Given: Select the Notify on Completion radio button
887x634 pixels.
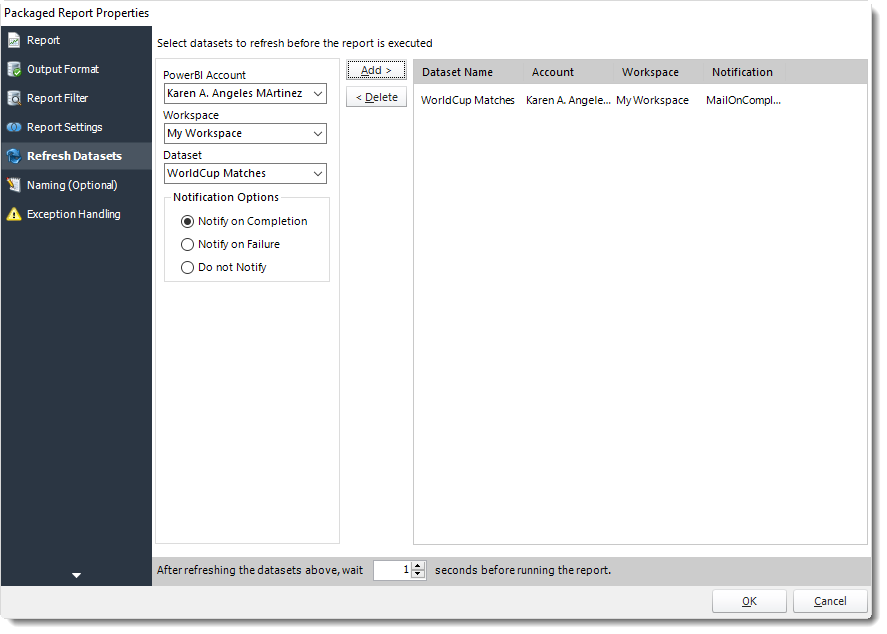Looking at the screenshot, I should 187,222.
